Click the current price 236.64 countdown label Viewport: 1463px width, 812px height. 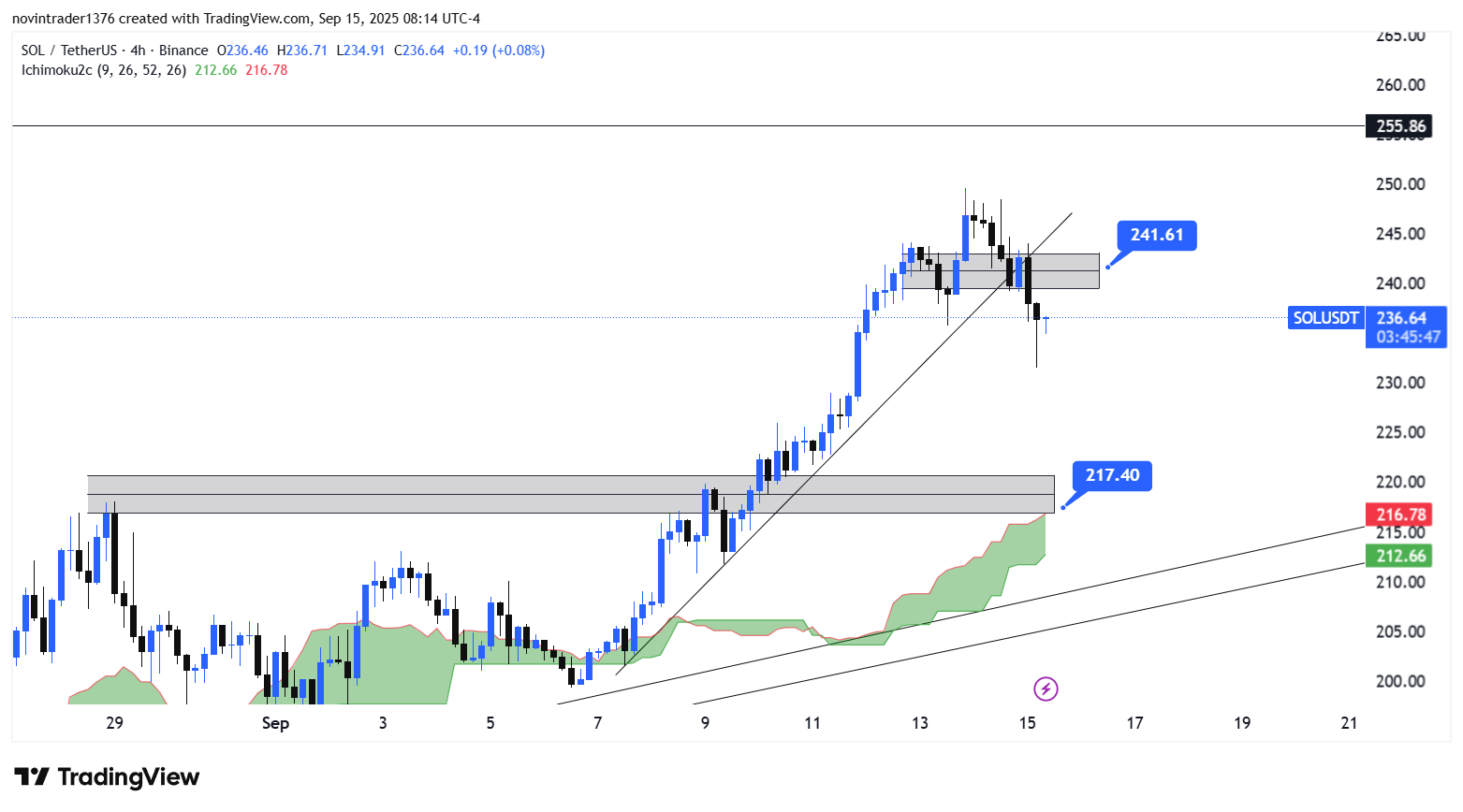[x=1406, y=327]
